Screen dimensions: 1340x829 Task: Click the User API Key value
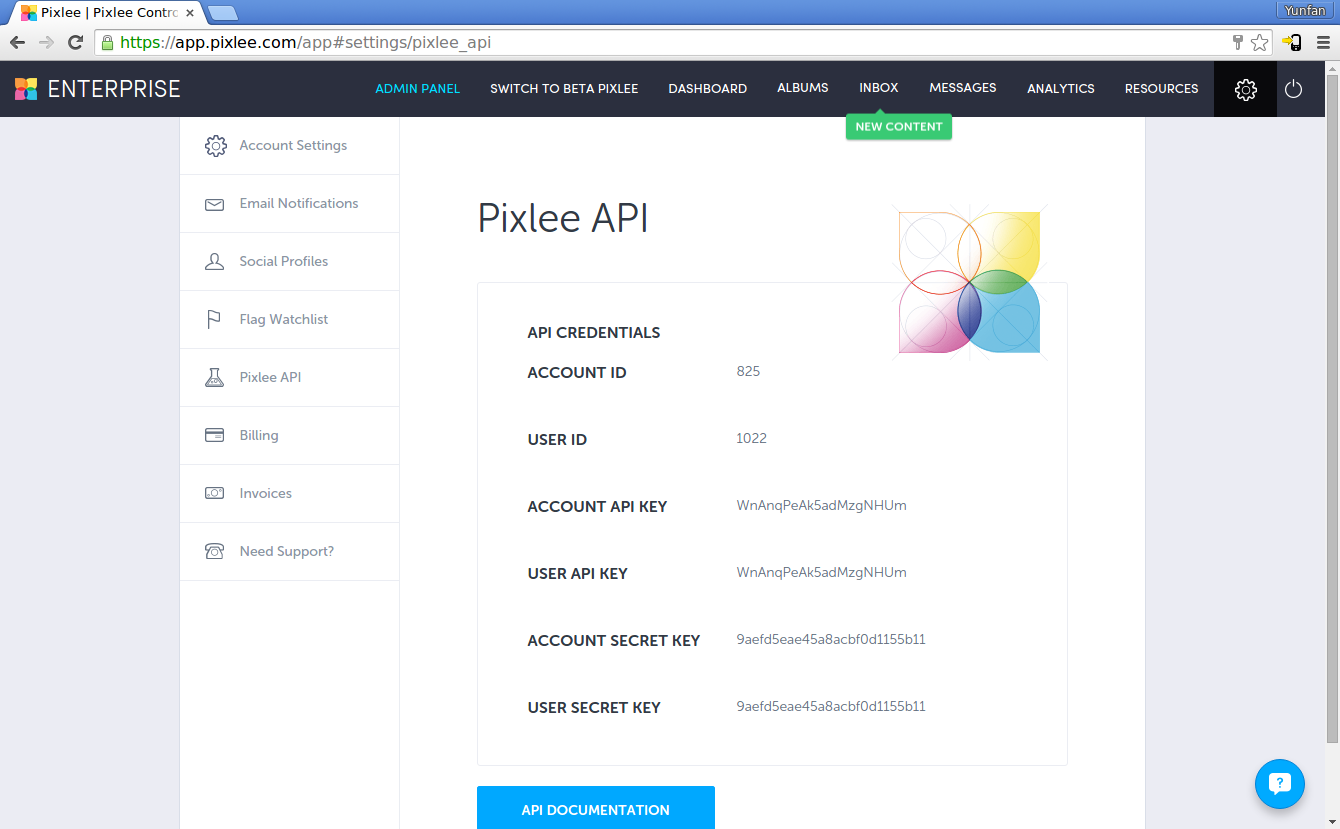click(x=822, y=572)
